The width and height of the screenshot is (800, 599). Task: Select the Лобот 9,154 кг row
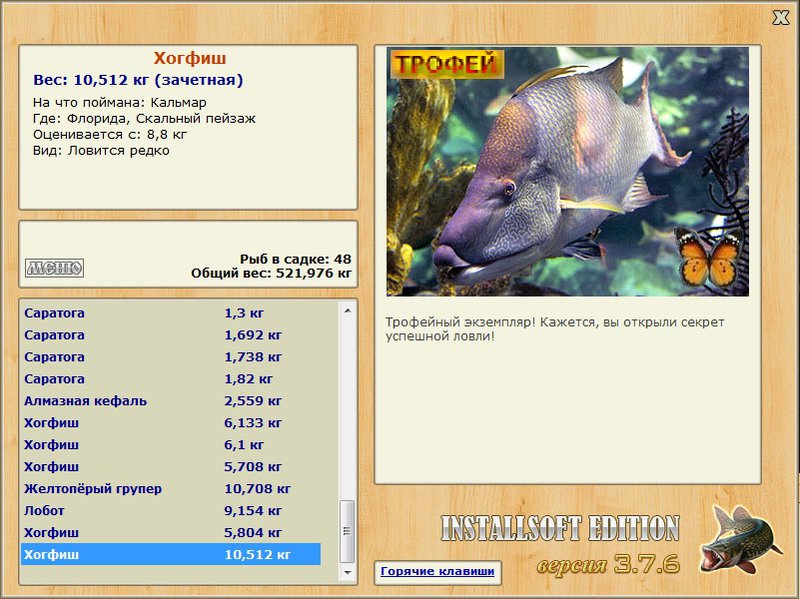[x=171, y=510]
